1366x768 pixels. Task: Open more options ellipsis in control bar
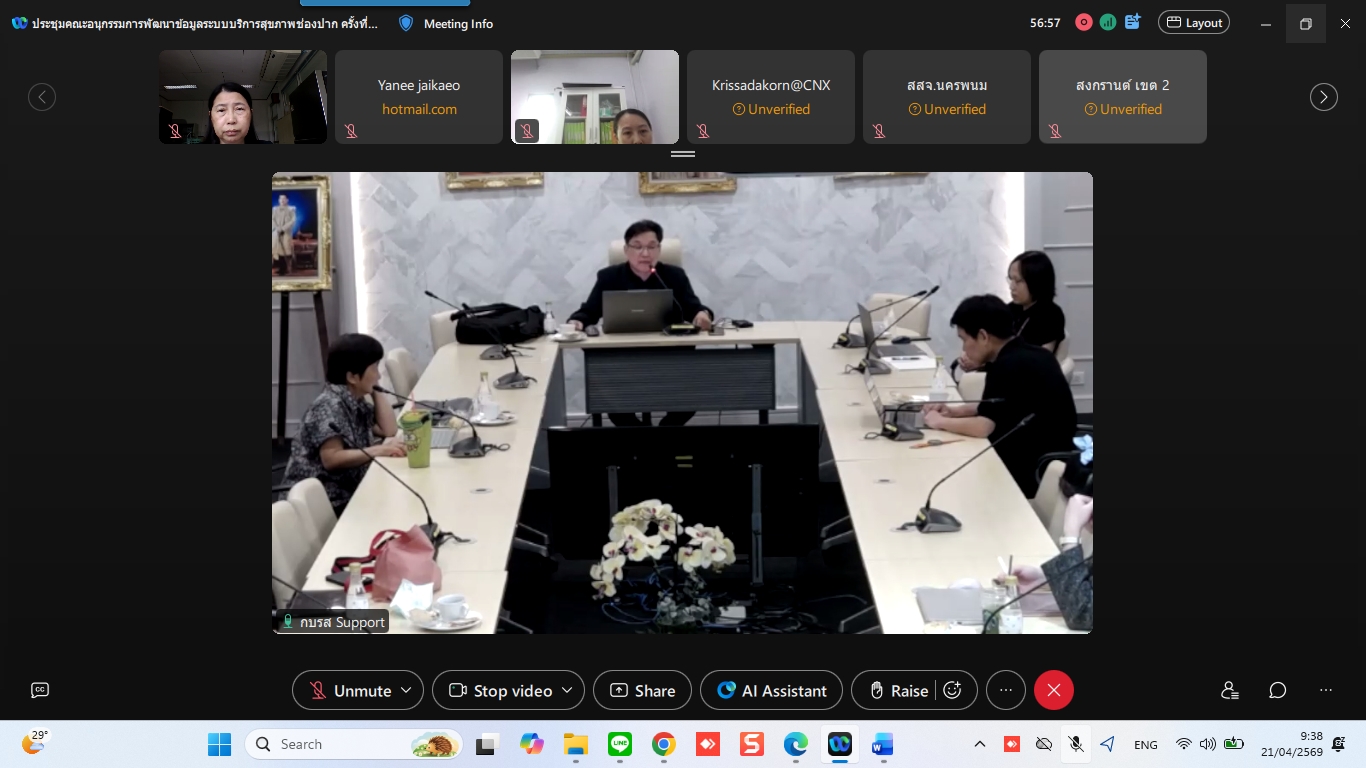point(1006,690)
